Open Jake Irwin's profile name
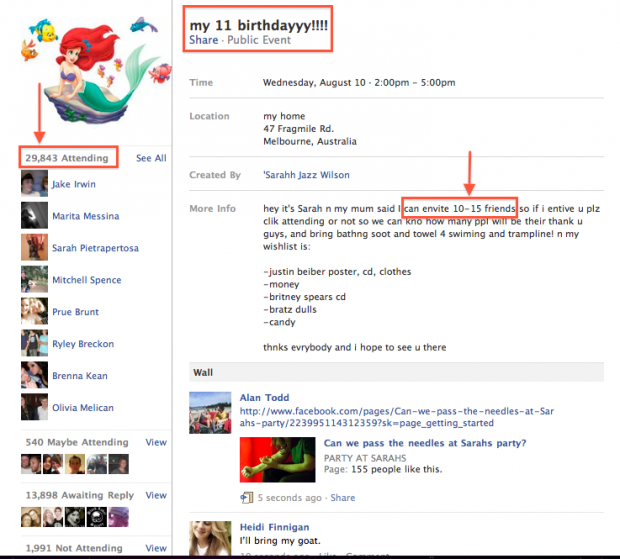Viewport: 620px width, 559px height. coord(74,184)
